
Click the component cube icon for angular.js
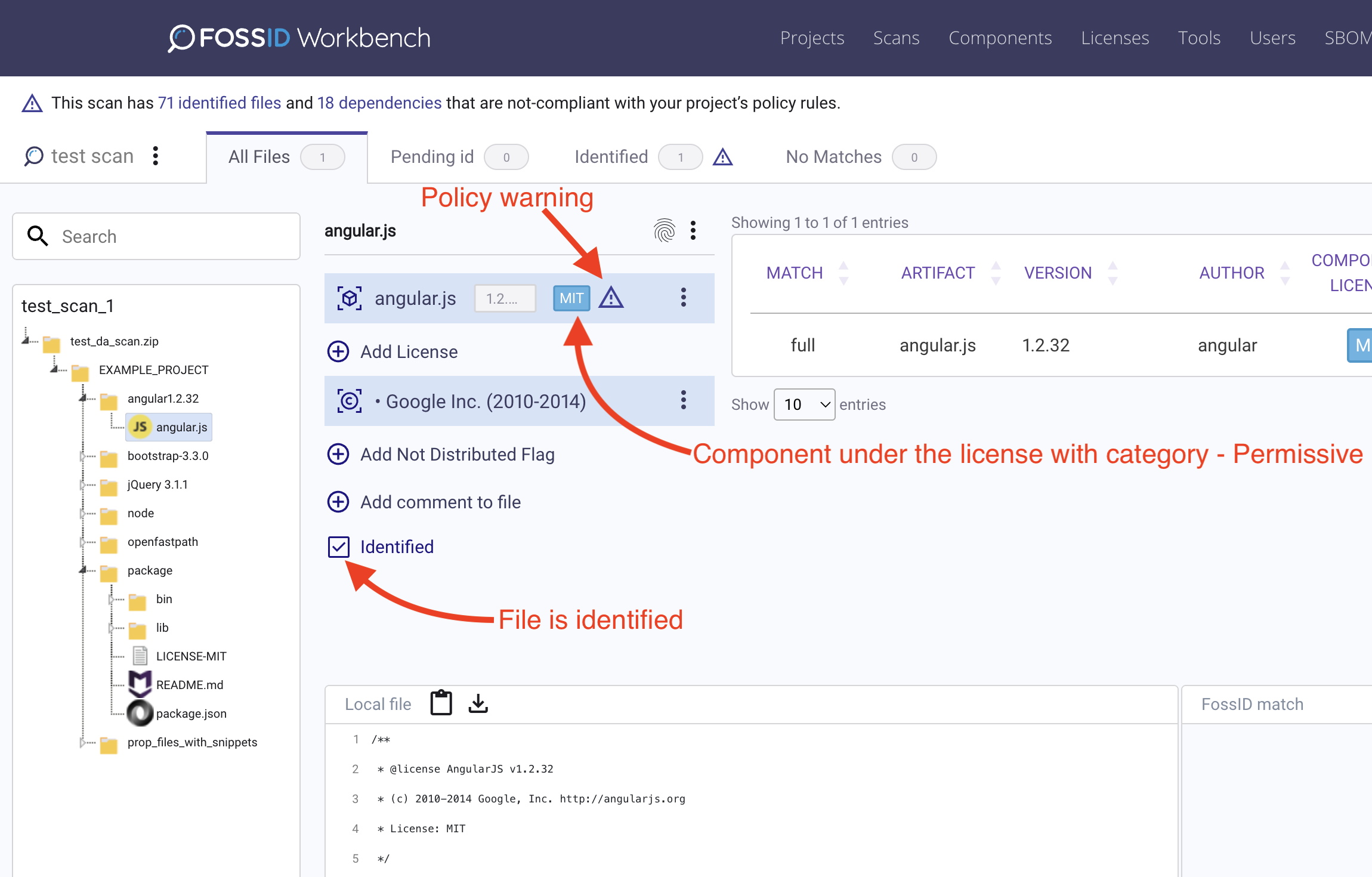pos(350,298)
